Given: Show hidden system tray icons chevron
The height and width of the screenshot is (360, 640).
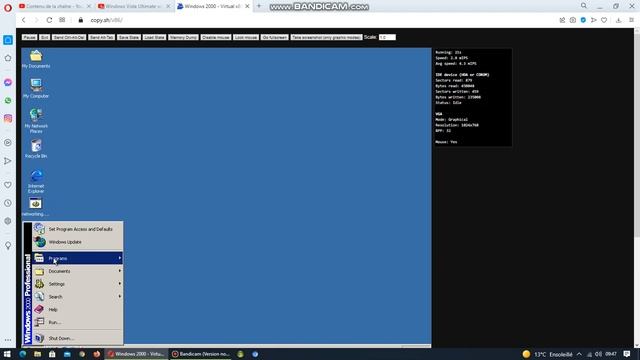Looking at the screenshot, I should click(579, 354).
